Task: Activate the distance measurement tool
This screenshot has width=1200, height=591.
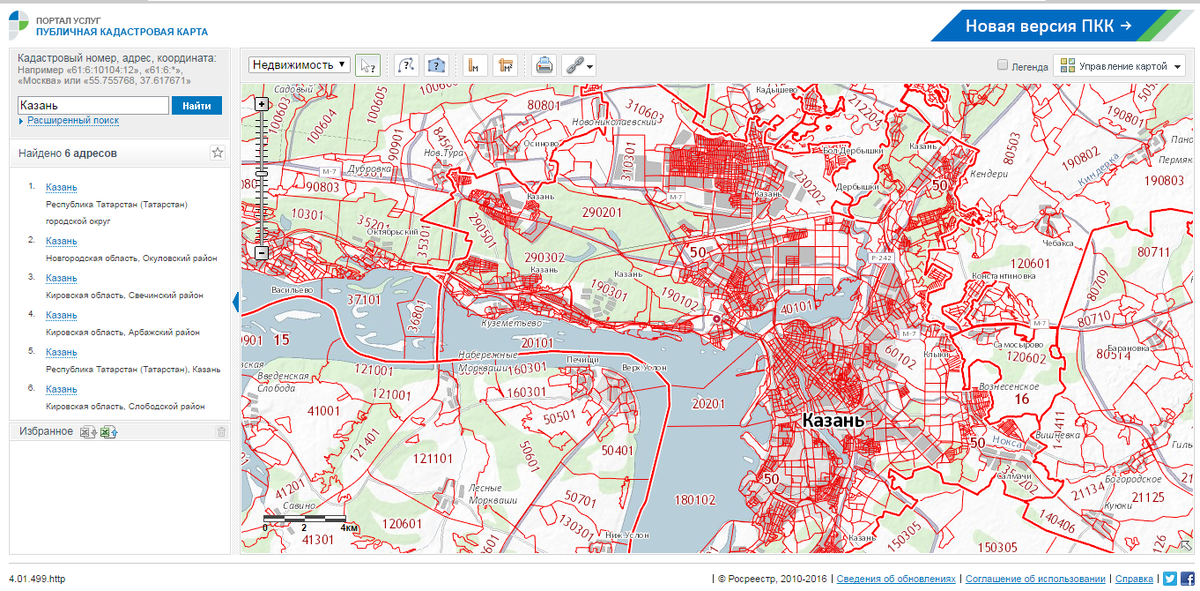Action: point(475,65)
